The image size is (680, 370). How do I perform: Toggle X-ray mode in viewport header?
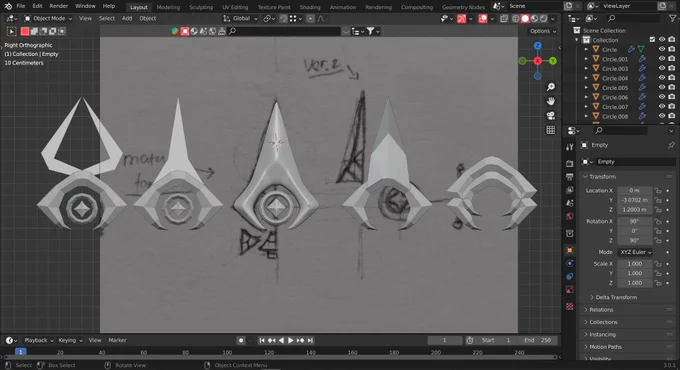504,19
